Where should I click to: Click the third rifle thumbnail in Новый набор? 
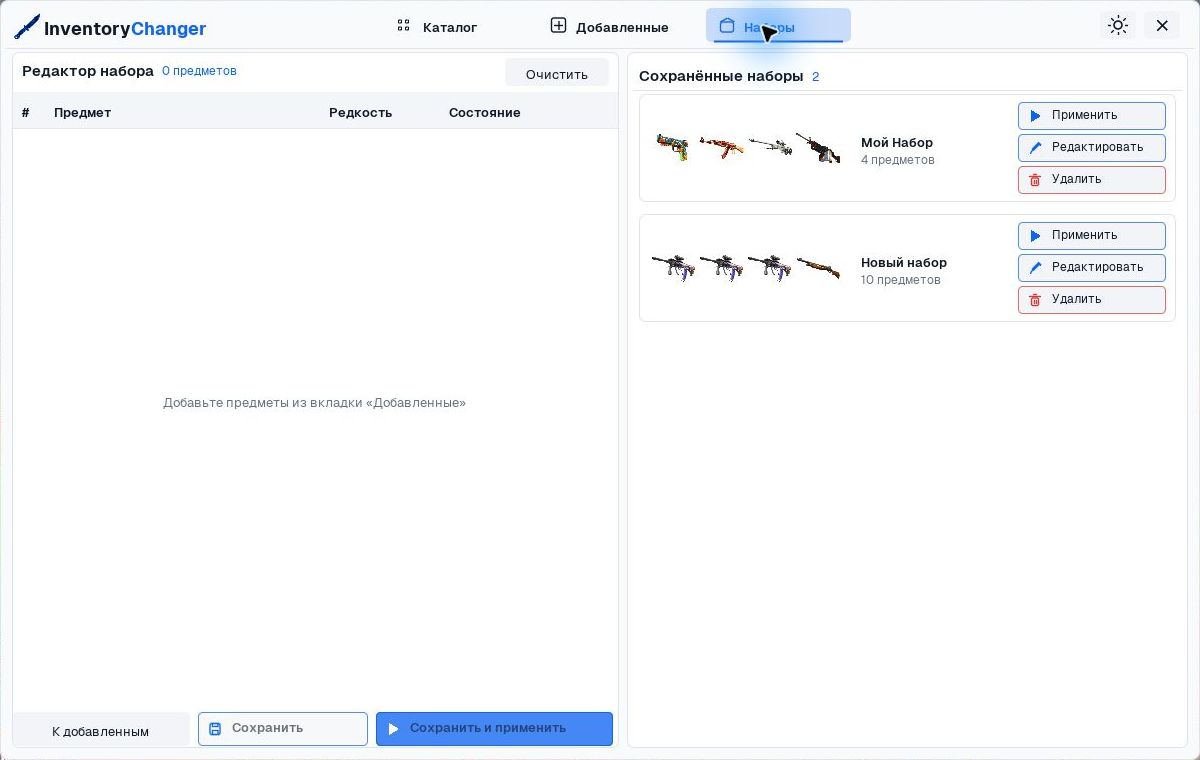click(769, 268)
